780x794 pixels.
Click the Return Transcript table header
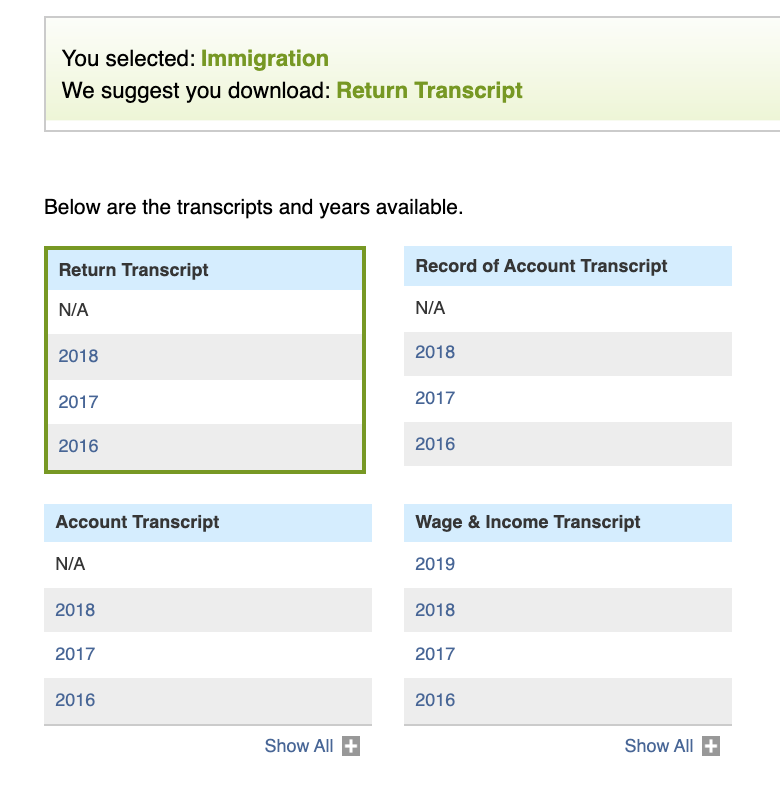(134, 270)
